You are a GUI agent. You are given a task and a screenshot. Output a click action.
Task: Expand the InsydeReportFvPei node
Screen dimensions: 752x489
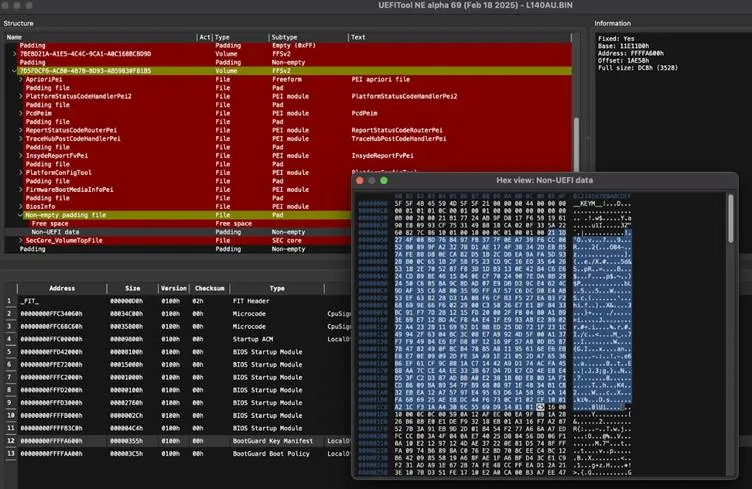[21, 156]
